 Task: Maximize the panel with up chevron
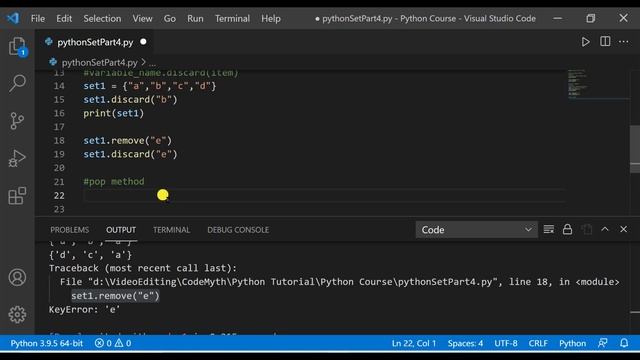(x=605, y=229)
